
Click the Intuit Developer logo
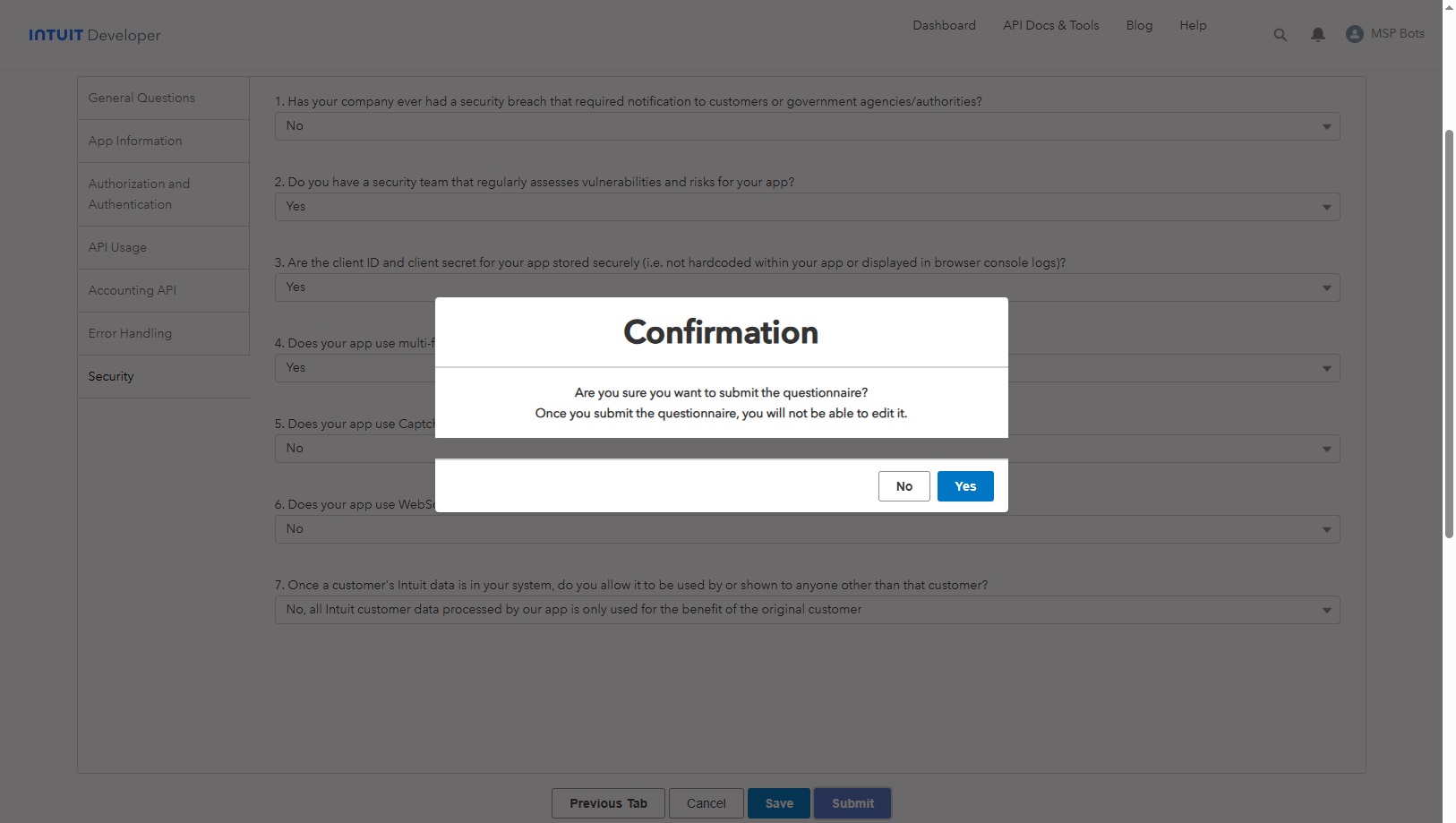coord(95,35)
